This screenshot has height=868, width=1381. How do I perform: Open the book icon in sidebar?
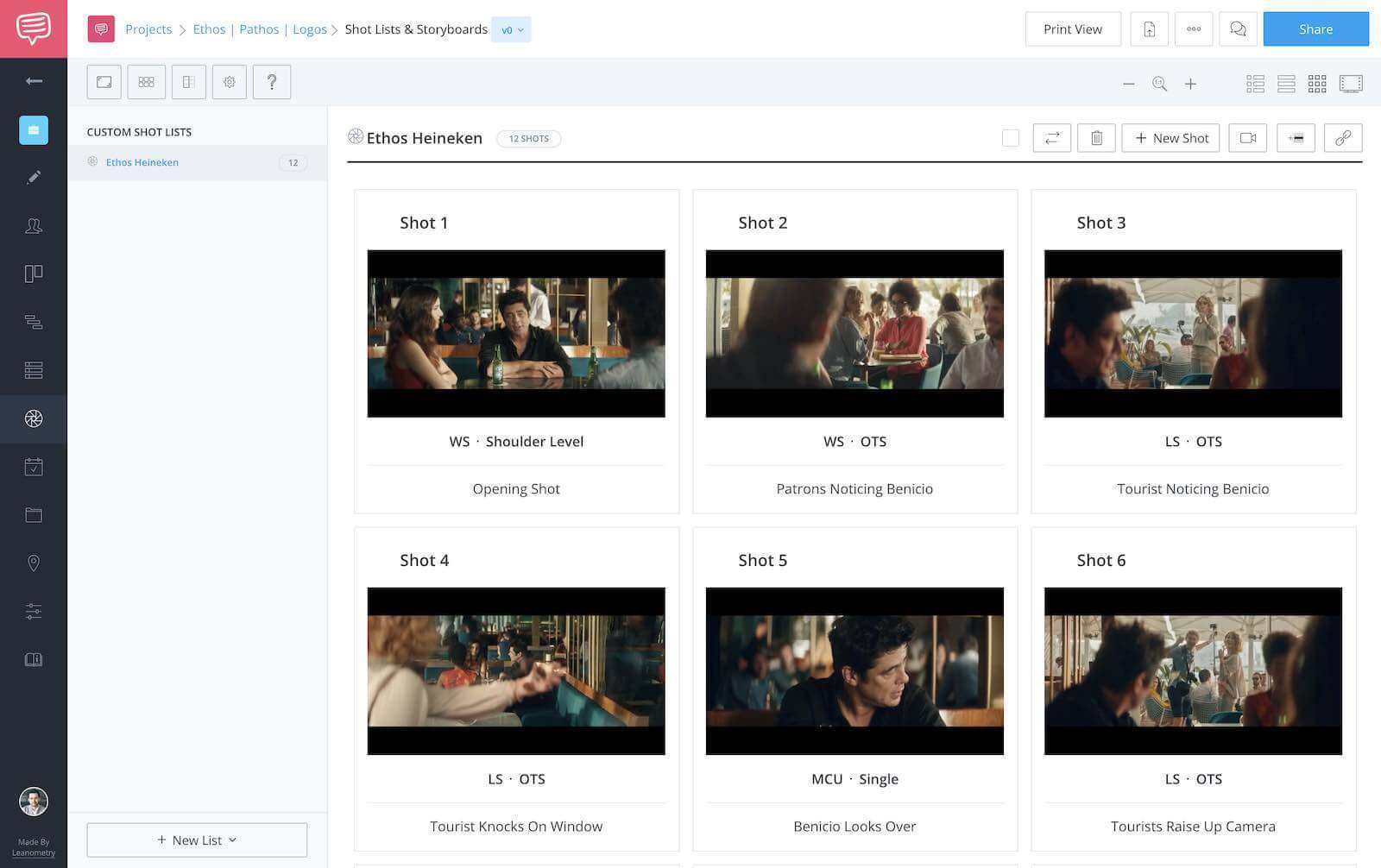(34, 660)
